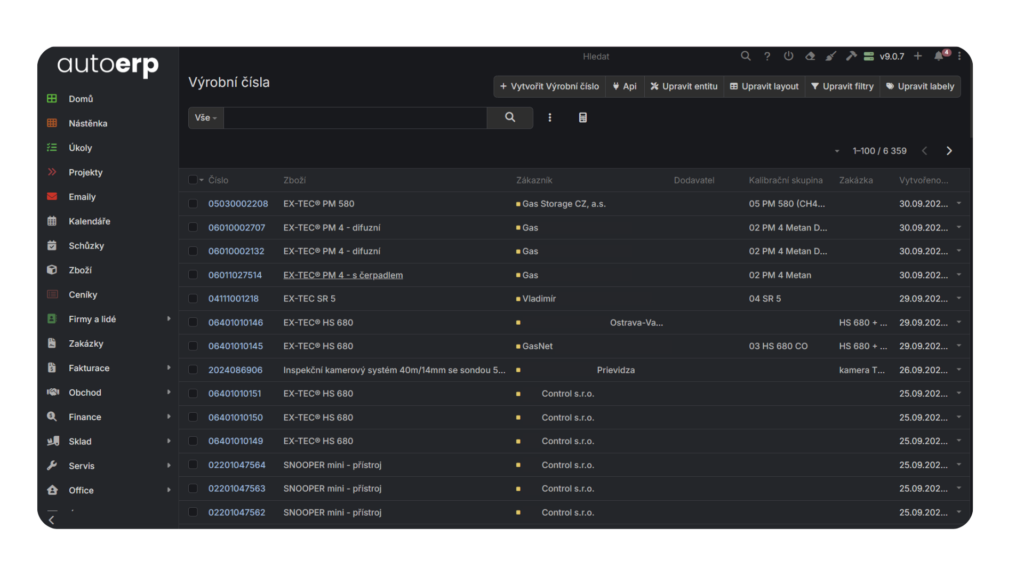Click the notifications bell icon
The height and width of the screenshot is (576, 1024).
pos(939,57)
